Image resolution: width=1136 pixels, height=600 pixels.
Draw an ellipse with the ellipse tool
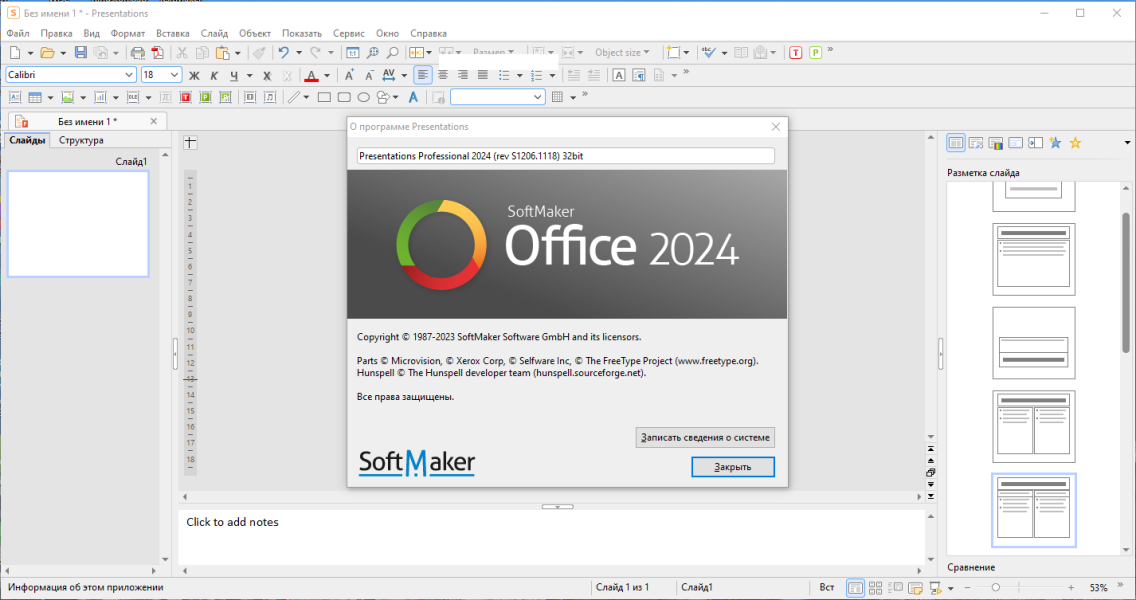364,97
